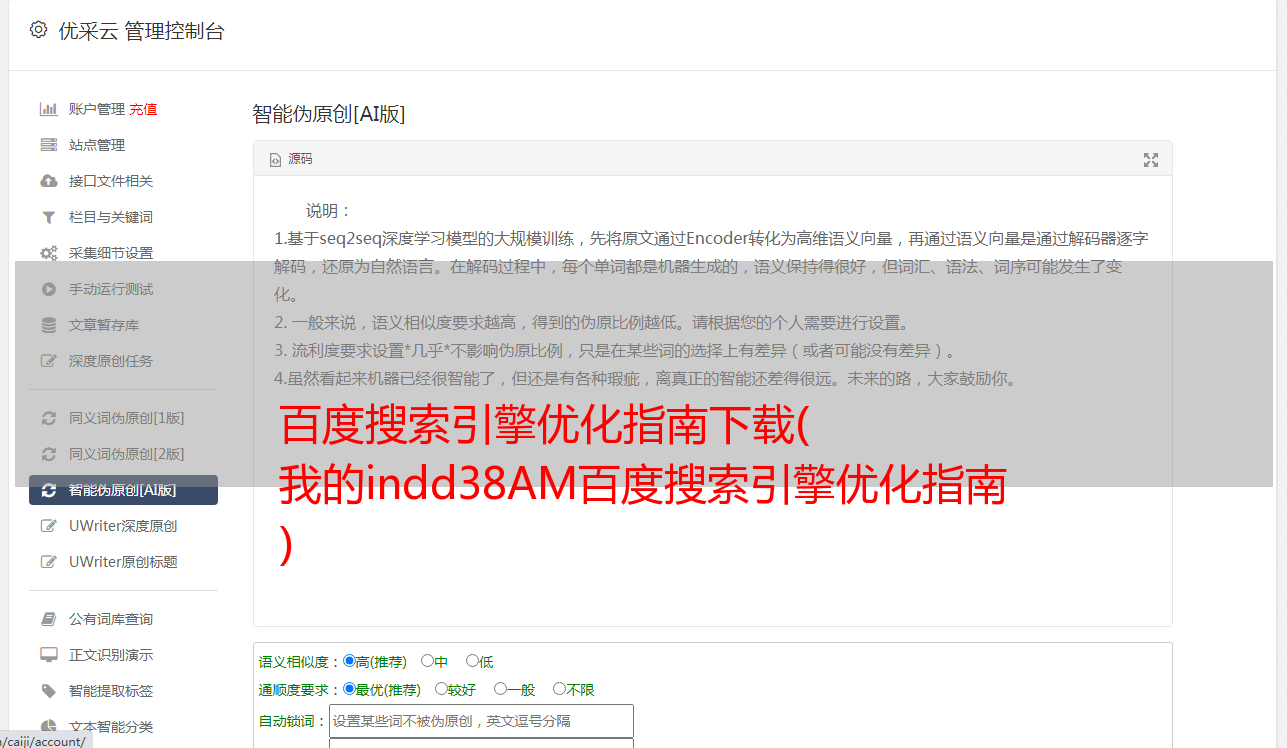Click the tag icon for 智能提取标签
The image size is (1287, 748).
click(48, 691)
